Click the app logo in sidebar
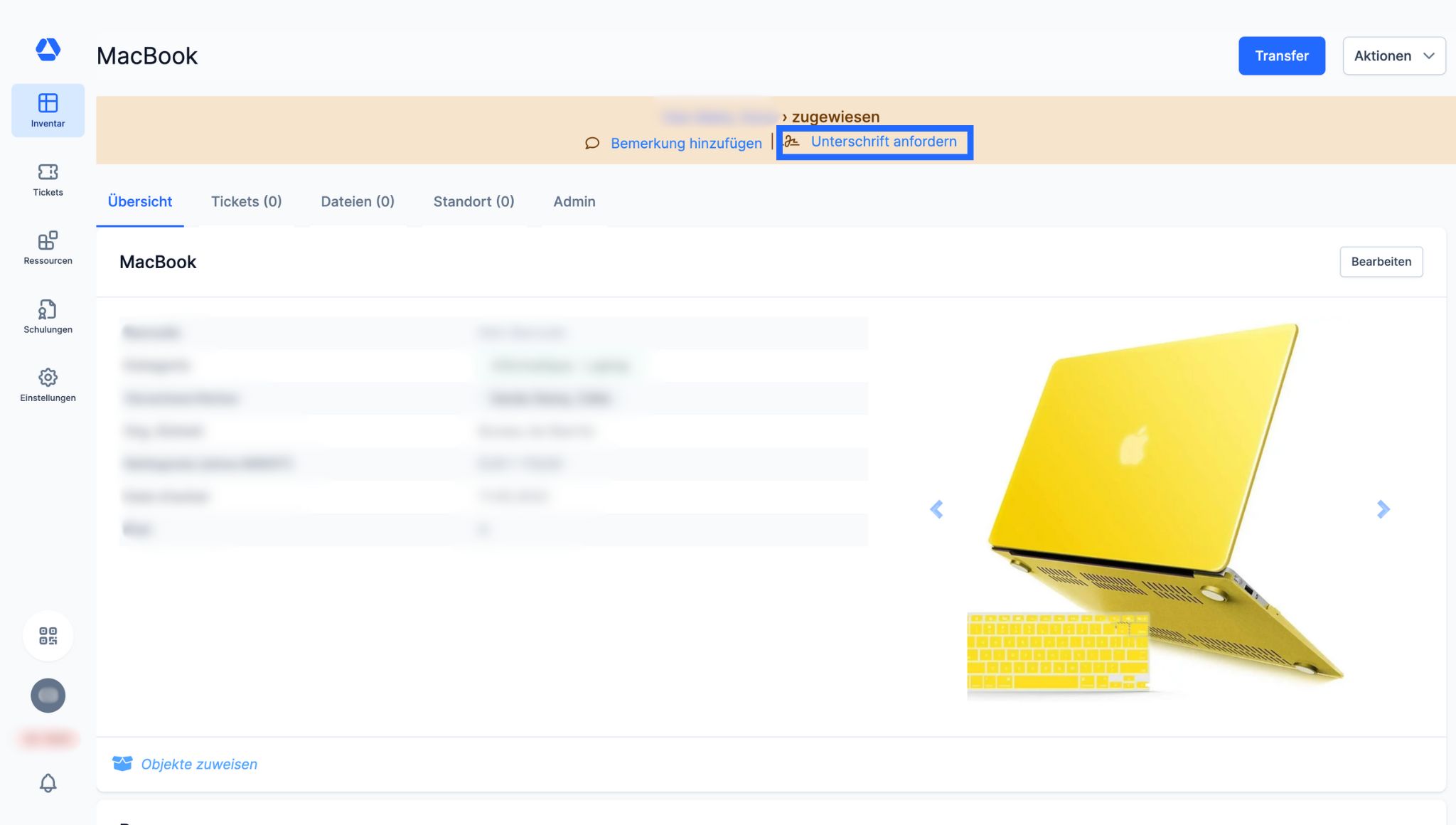This screenshot has height=825, width=1456. [48, 50]
